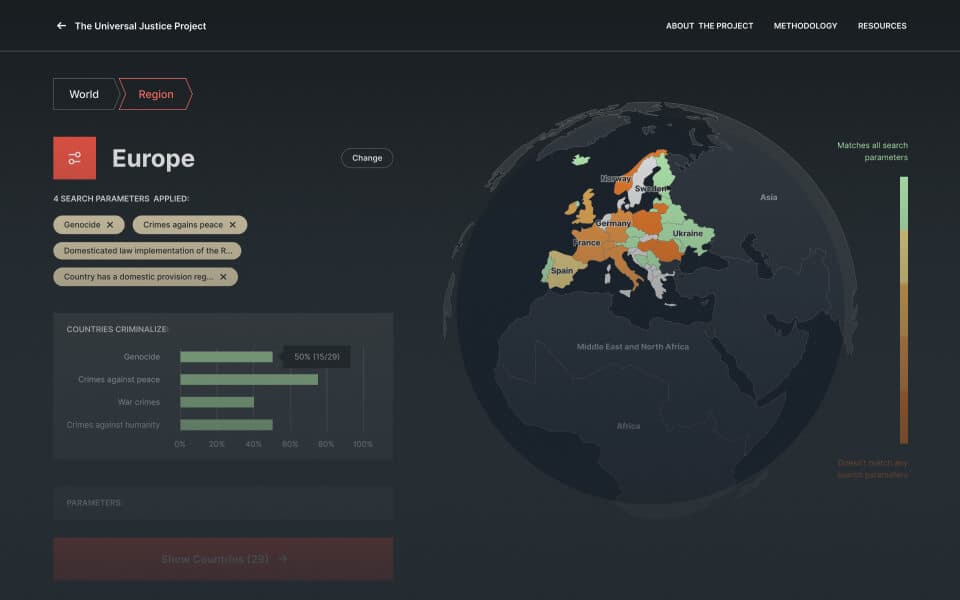Click the Genocide bar in chart
The width and height of the screenshot is (960, 600).
226,357
